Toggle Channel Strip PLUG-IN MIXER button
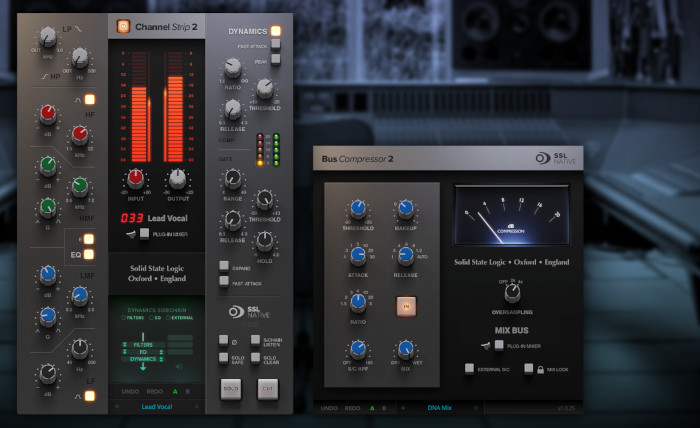Viewport: 700px width, 428px height. [x=144, y=233]
